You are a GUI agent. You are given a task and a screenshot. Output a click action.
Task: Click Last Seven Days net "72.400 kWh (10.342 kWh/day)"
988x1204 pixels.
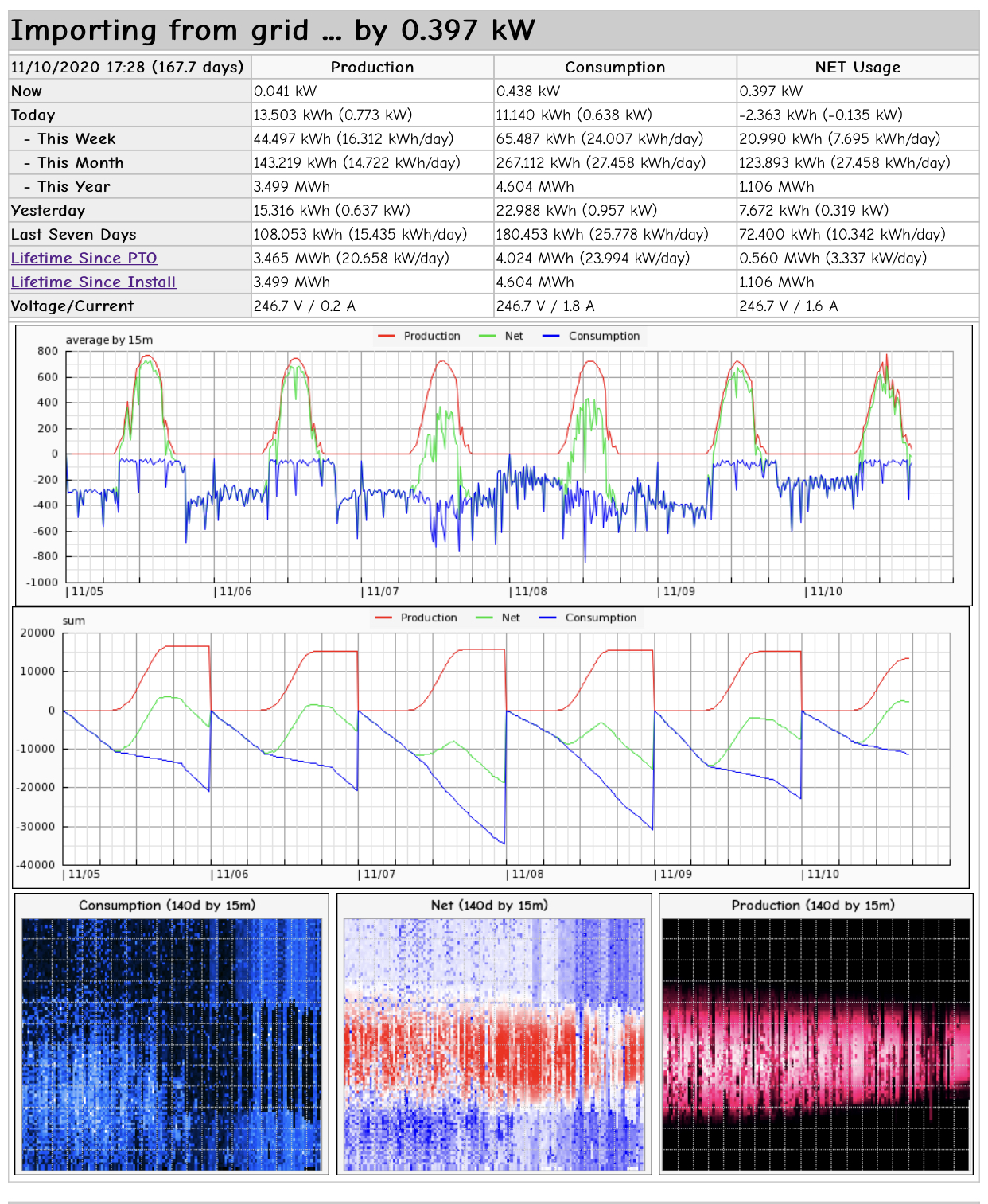pyautogui.click(x=842, y=235)
